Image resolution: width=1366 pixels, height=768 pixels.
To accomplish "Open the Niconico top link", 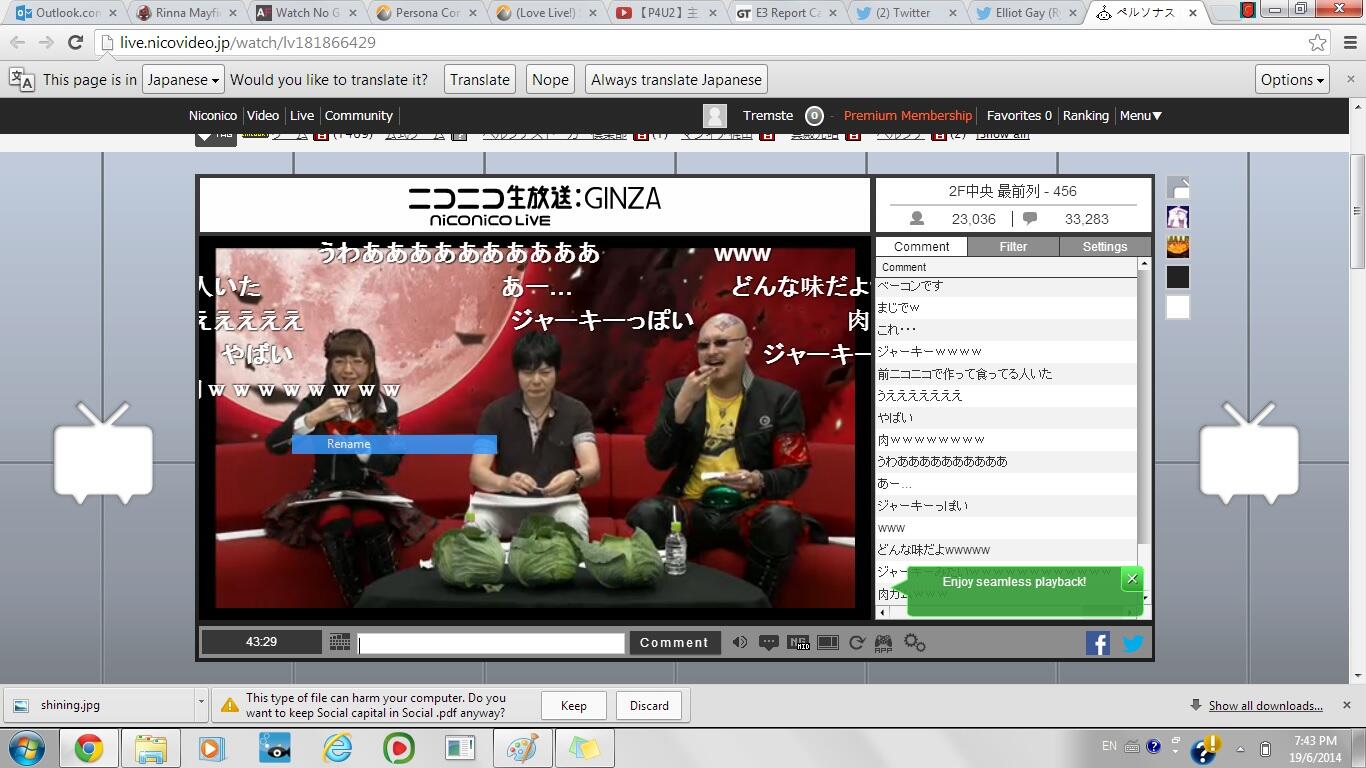I will pos(213,115).
